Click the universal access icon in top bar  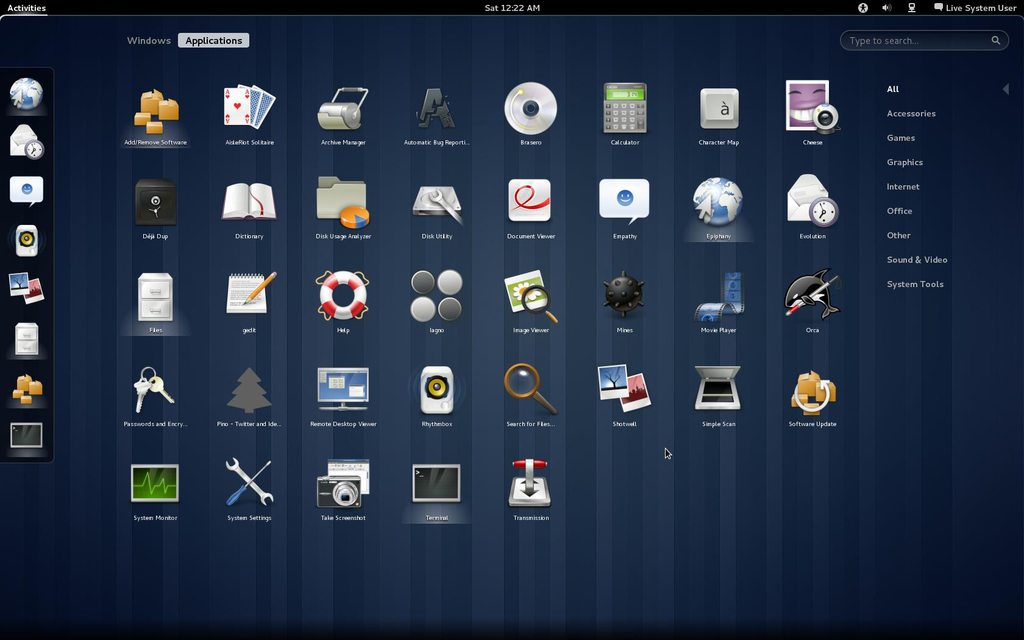[x=862, y=8]
